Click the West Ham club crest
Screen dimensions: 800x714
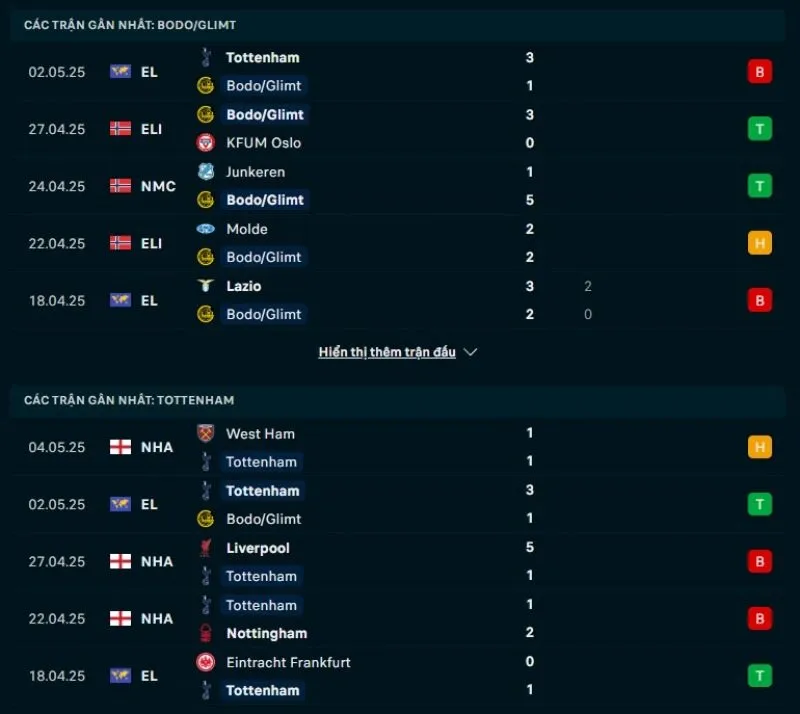pyautogui.click(x=207, y=434)
